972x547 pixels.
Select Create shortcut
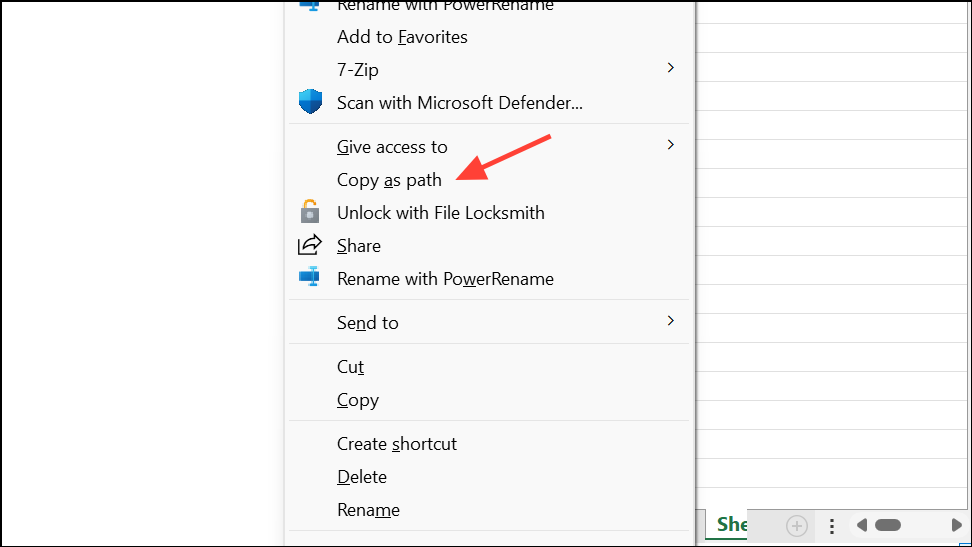(396, 444)
